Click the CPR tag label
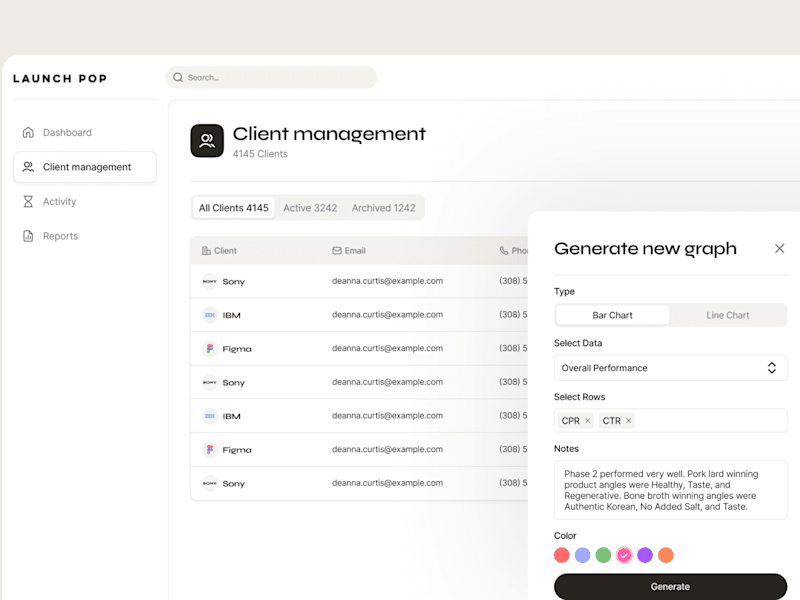 click(x=570, y=420)
